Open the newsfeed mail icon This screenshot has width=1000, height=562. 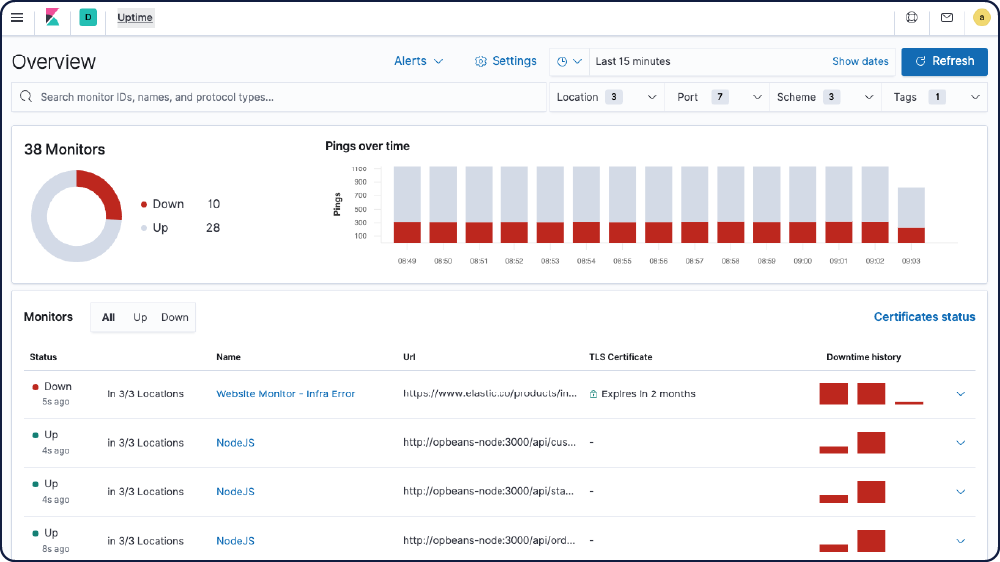coord(946,17)
